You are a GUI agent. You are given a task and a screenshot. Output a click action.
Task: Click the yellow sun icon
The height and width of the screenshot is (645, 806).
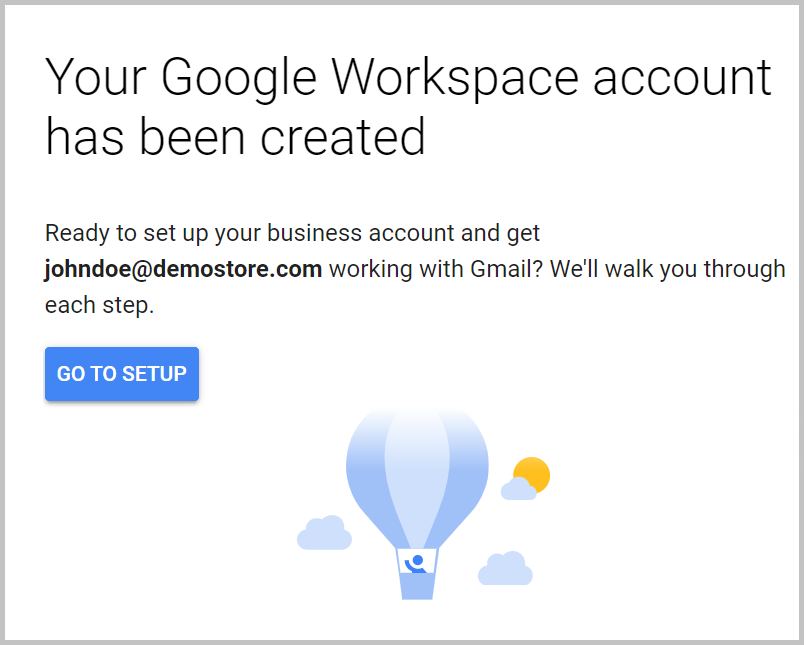[533, 475]
